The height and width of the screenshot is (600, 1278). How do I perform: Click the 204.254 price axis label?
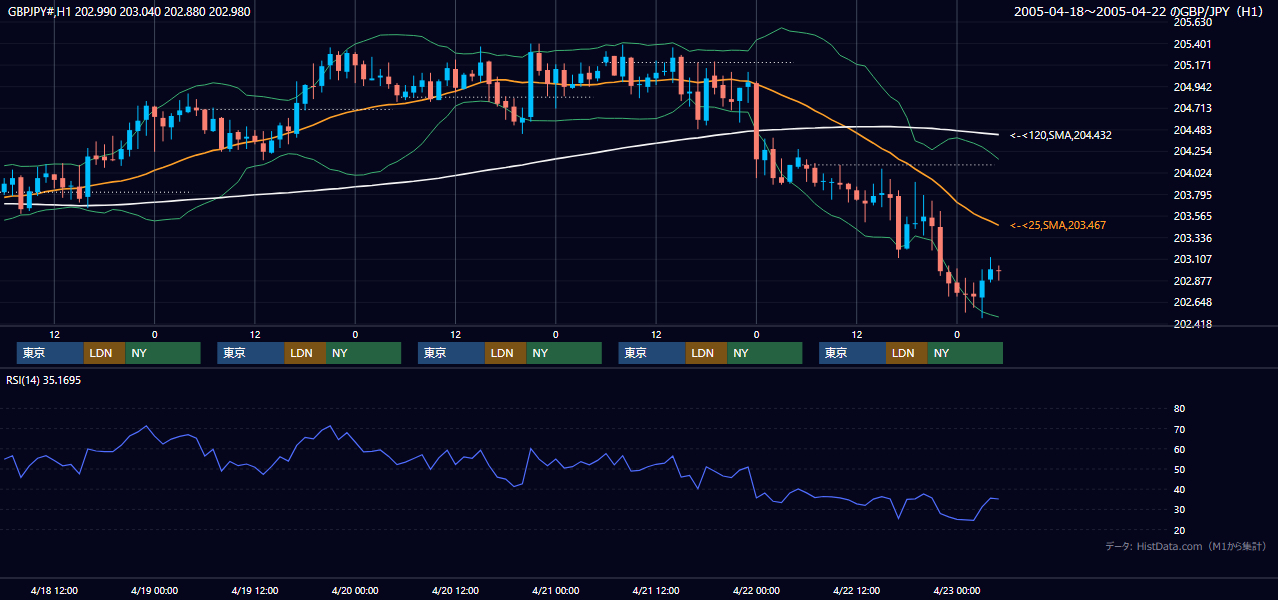[x=1193, y=151]
